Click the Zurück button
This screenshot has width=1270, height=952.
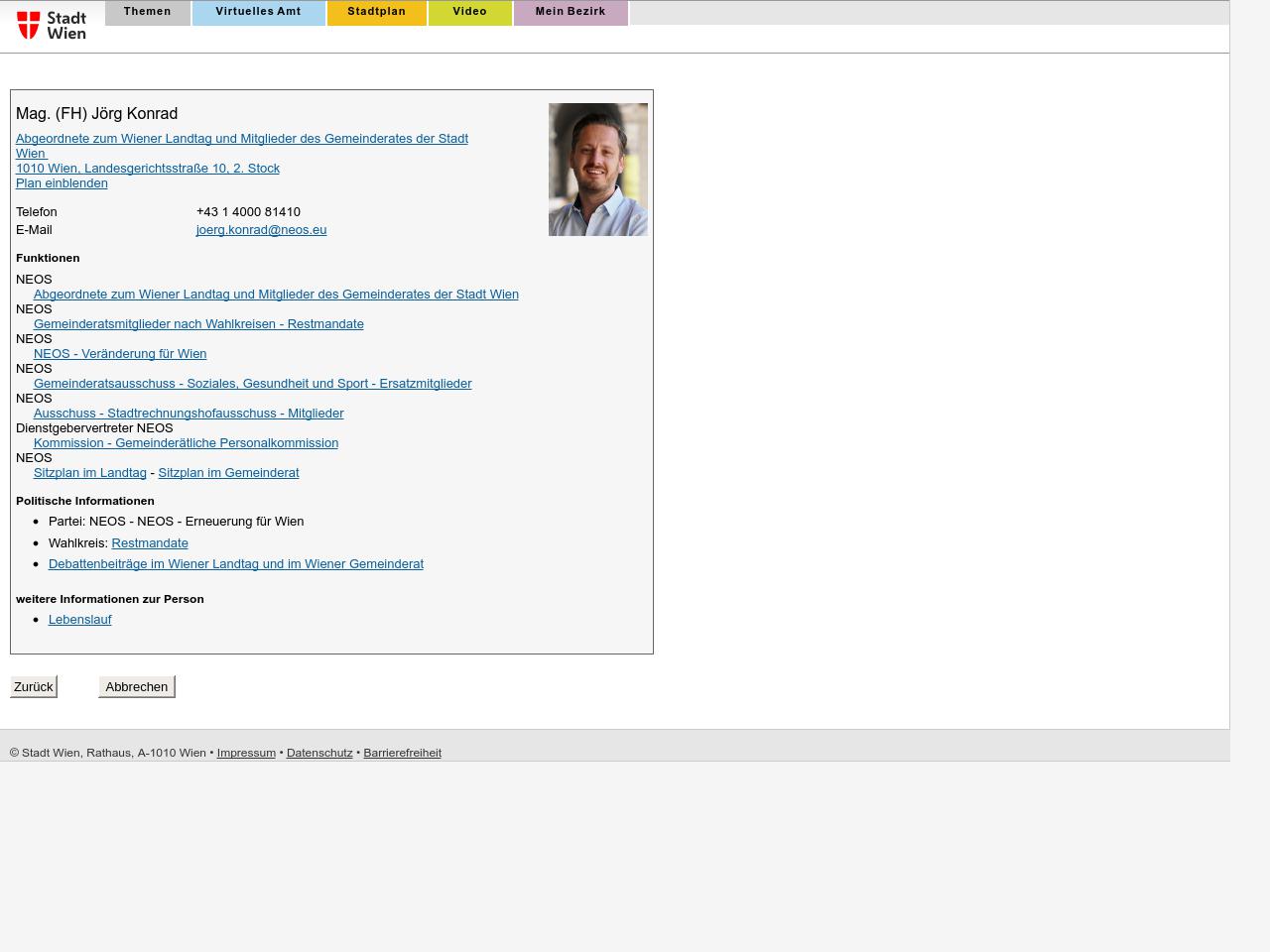point(34,686)
